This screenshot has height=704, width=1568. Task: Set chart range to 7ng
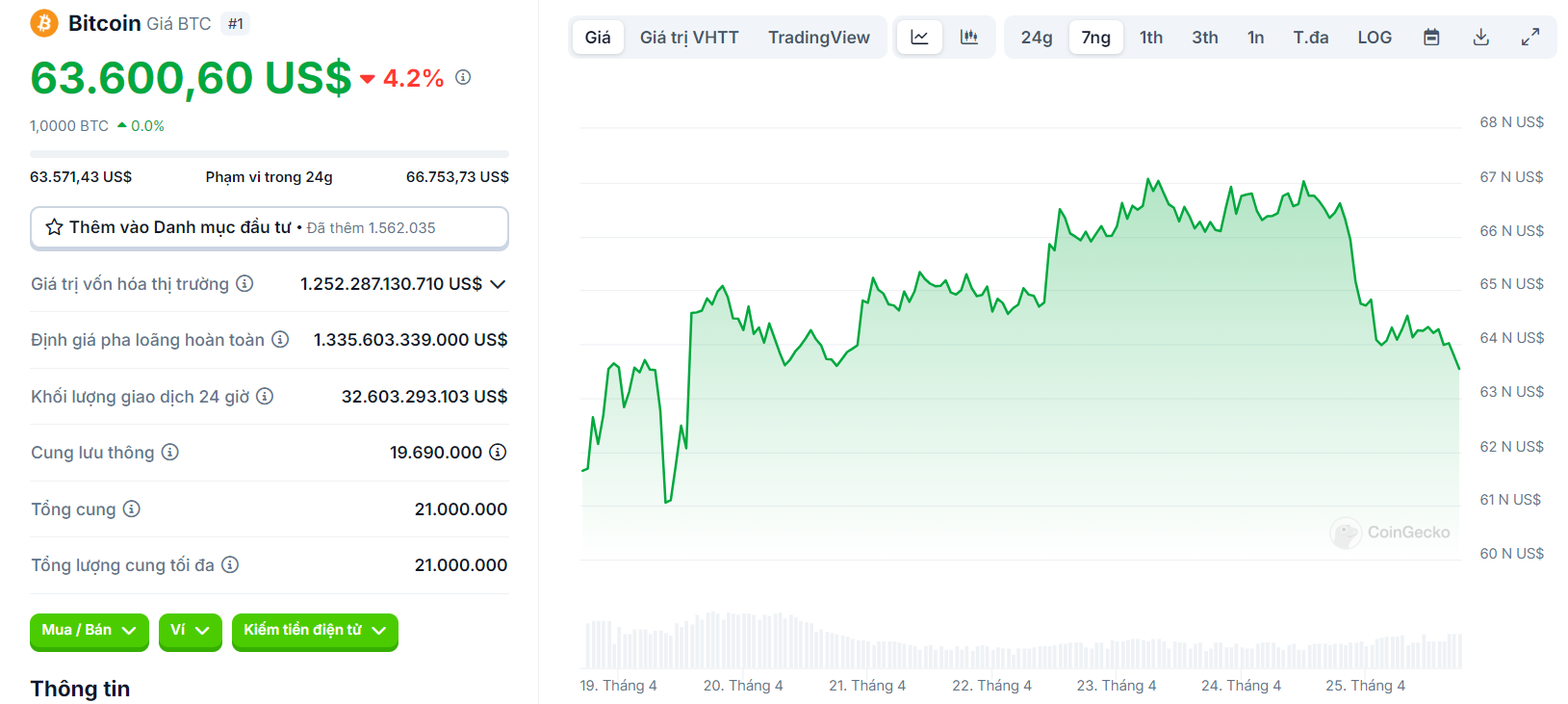point(1096,38)
